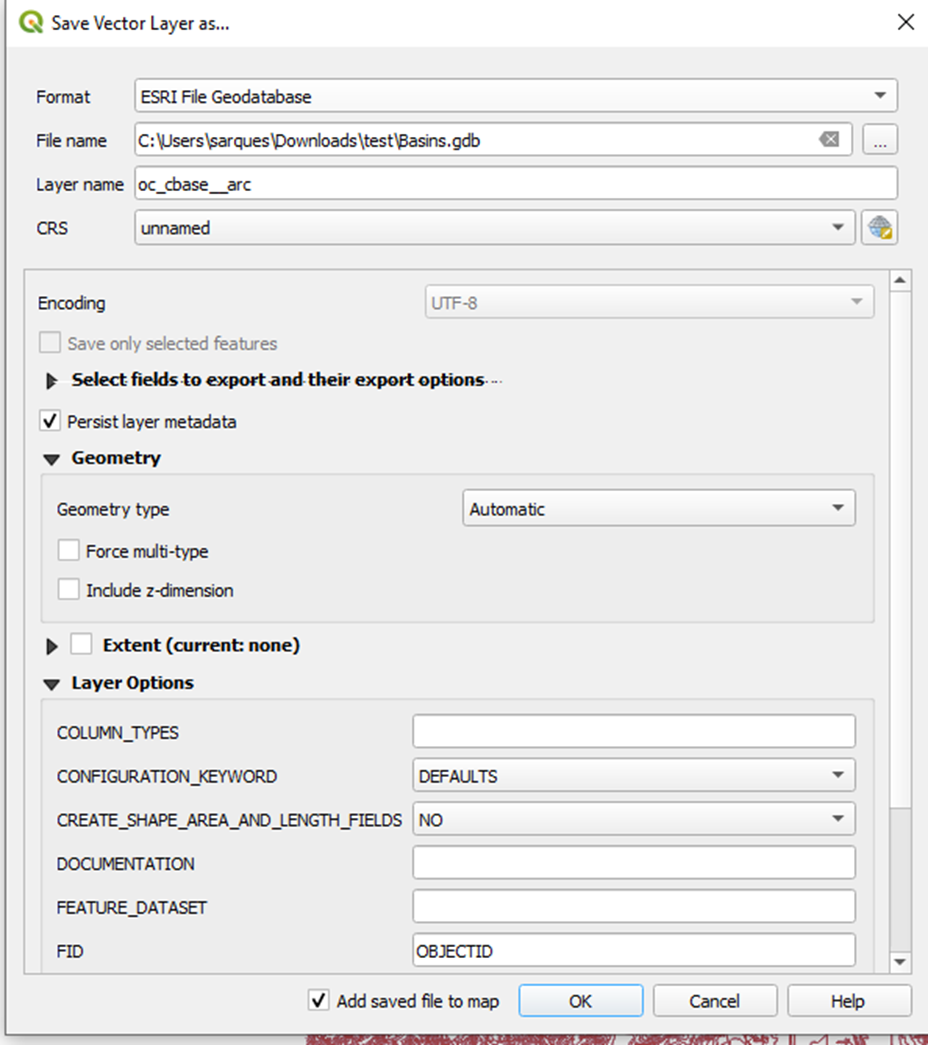Viewport: 928px width, 1045px height.
Task: Click the DOCUMENTATION input field
Action: [633, 863]
